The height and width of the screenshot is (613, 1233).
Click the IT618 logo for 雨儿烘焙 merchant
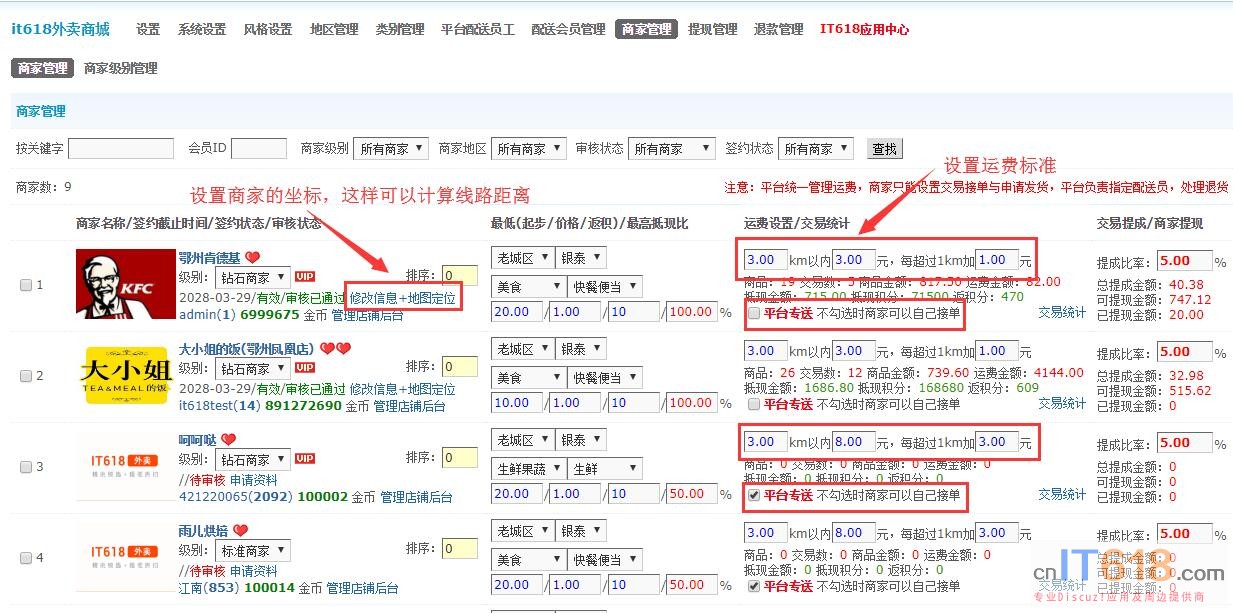(x=125, y=557)
